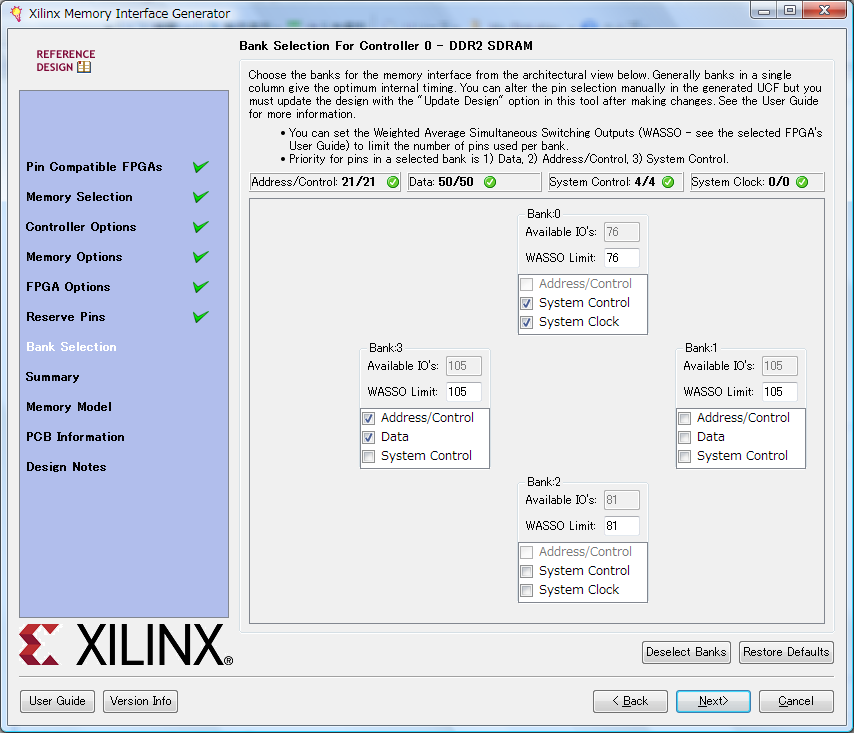Go to Summary step in sidebar
This screenshot has height=733, width=854.
coord(52,377)
